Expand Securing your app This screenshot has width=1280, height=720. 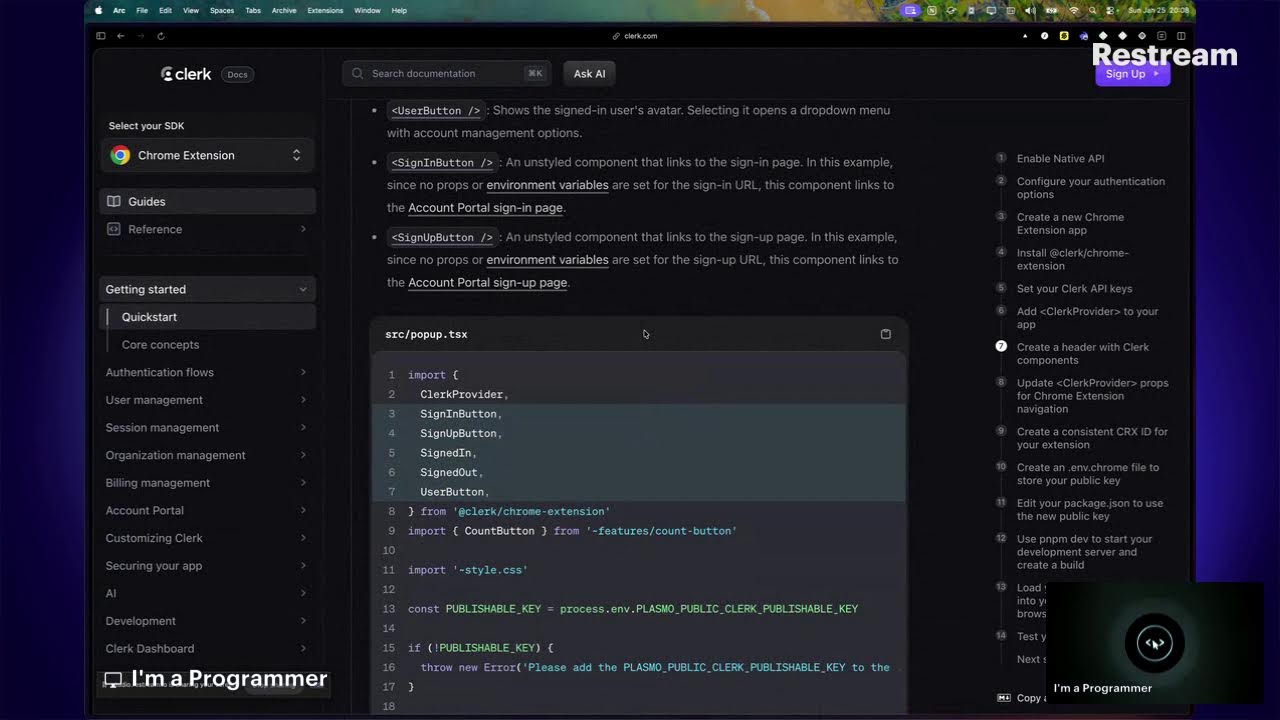point(207,566)
